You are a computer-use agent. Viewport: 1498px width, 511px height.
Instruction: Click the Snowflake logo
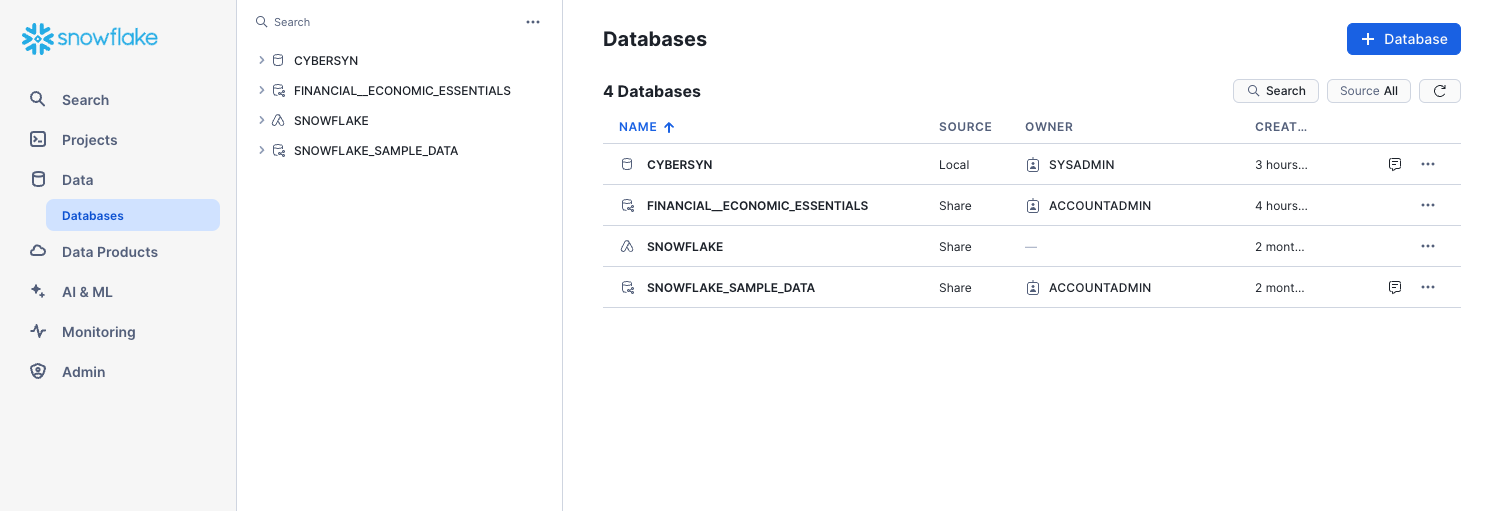90,39
